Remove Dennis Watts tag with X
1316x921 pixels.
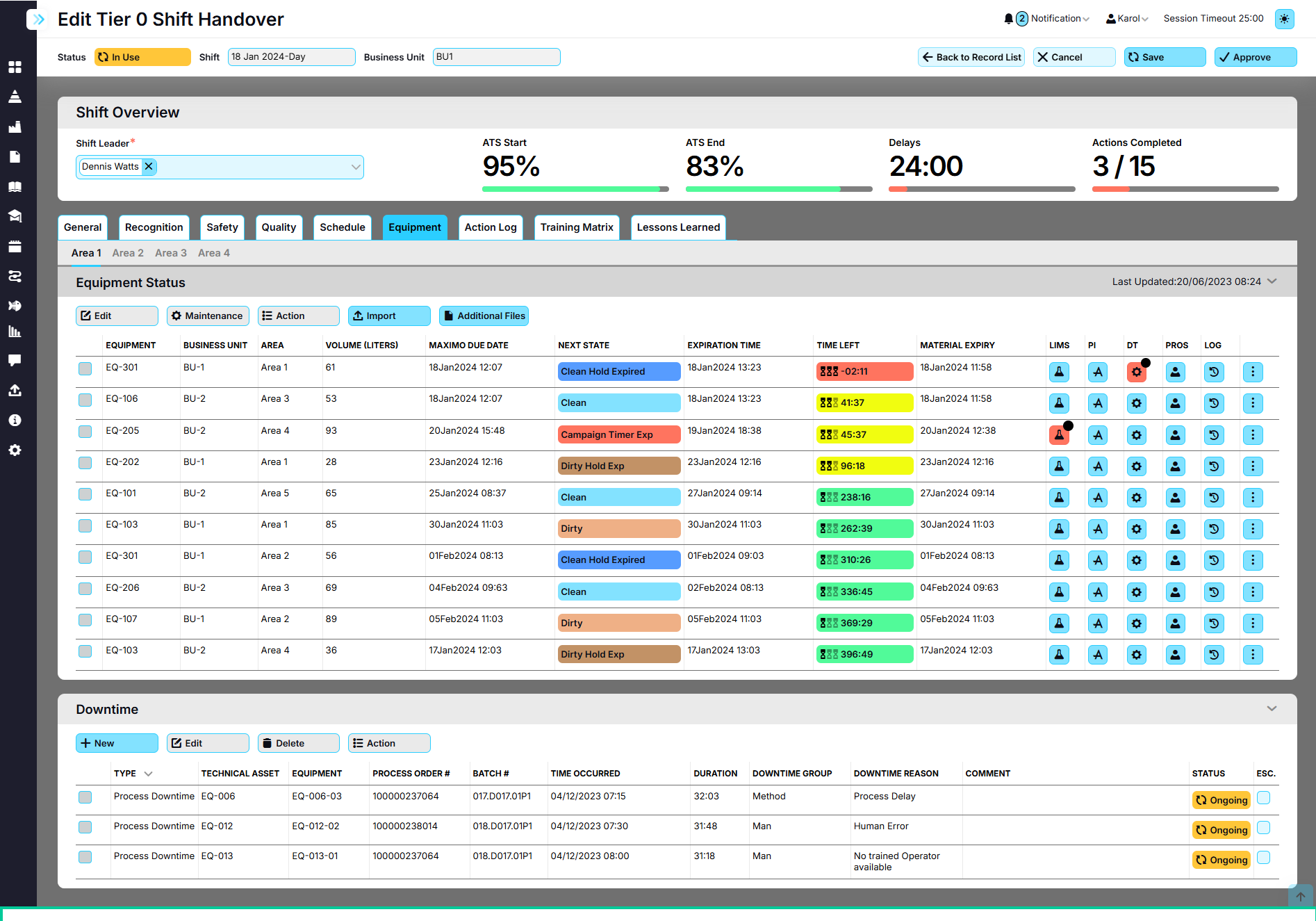pyautogui.click(x=149, y=166)
